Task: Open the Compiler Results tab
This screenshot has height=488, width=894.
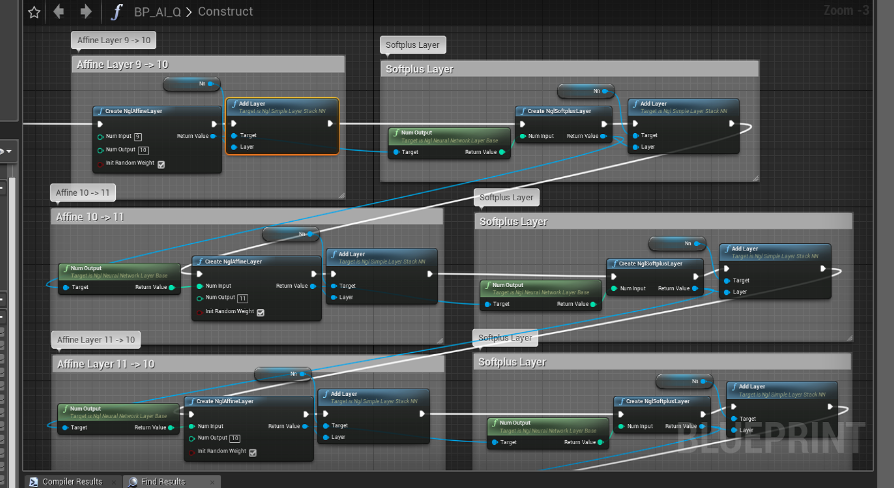Action: coord(71,482)
